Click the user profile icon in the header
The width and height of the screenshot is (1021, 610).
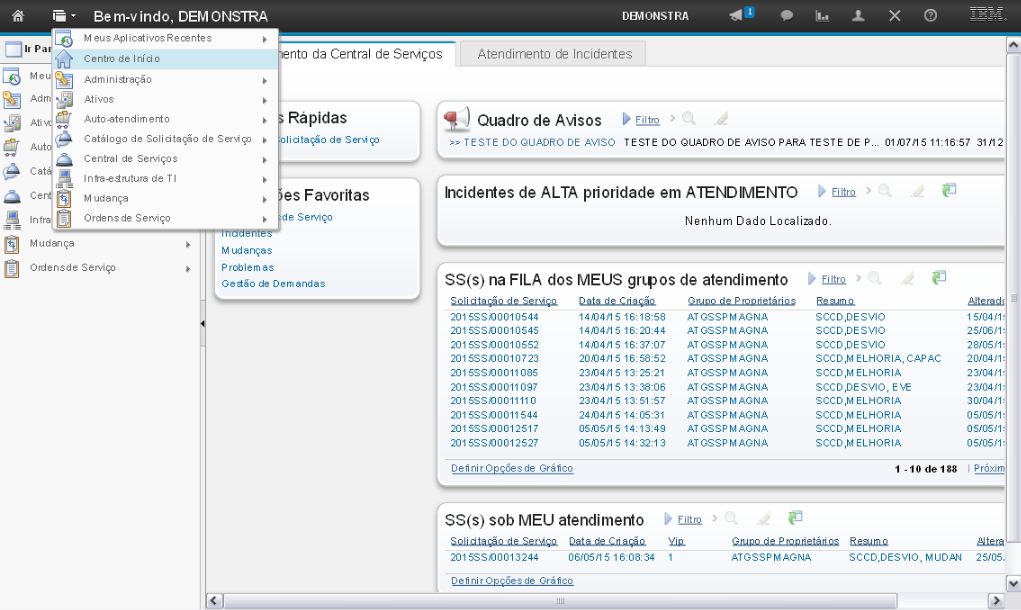[858, 16]
